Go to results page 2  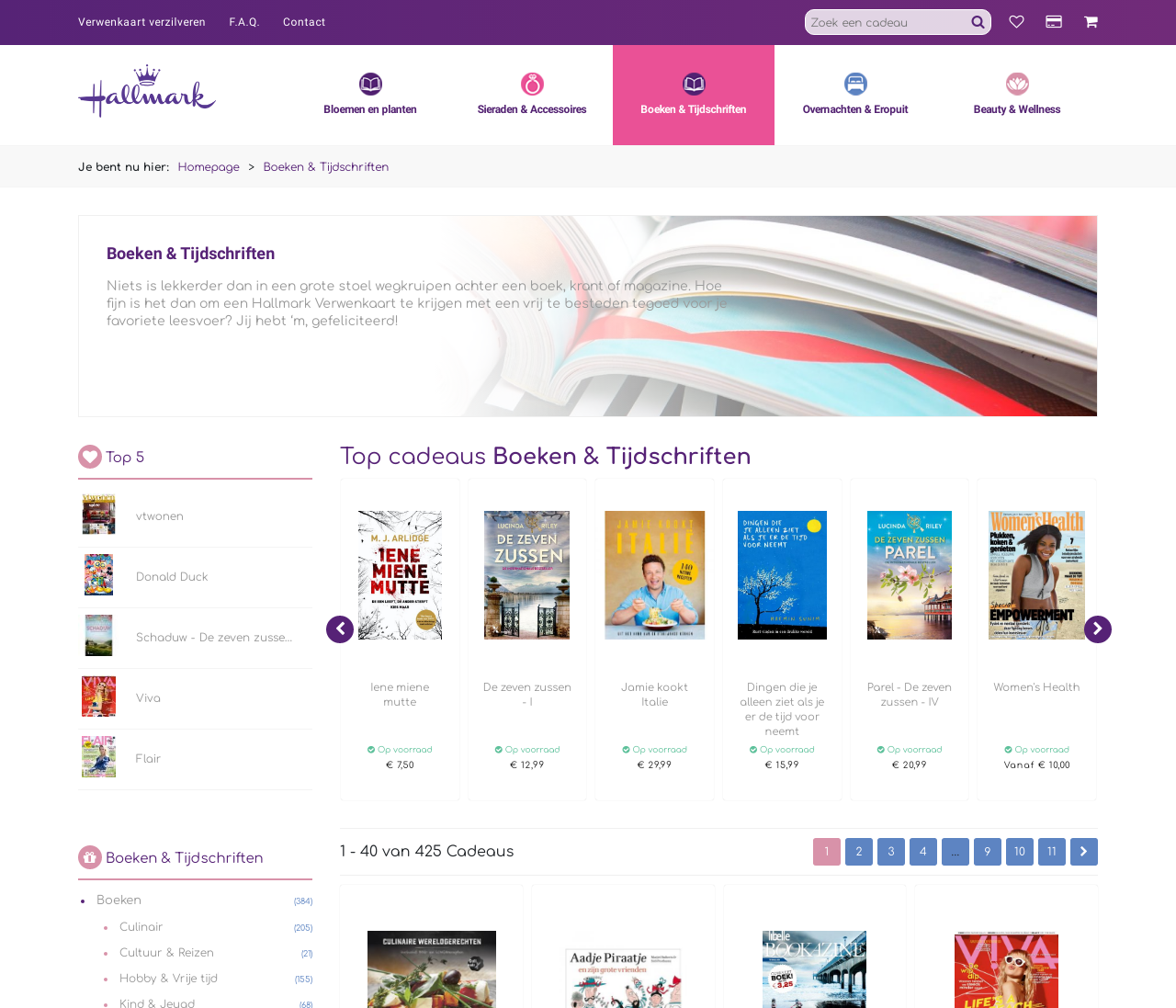pos(858,852)
